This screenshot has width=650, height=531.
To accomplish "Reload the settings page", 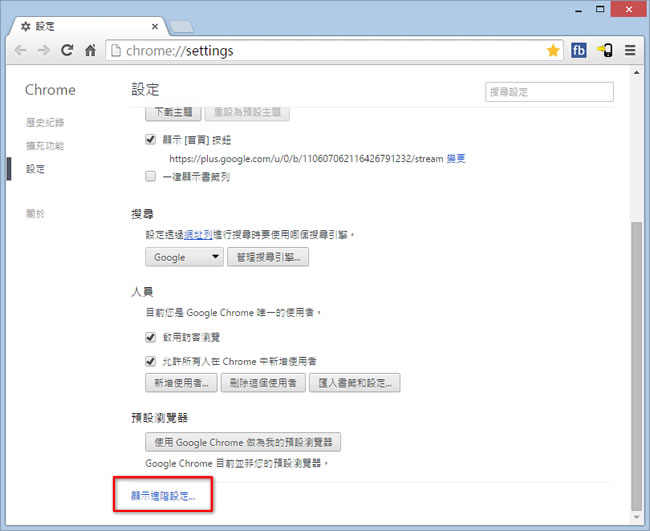I will [x=67, y=51].
